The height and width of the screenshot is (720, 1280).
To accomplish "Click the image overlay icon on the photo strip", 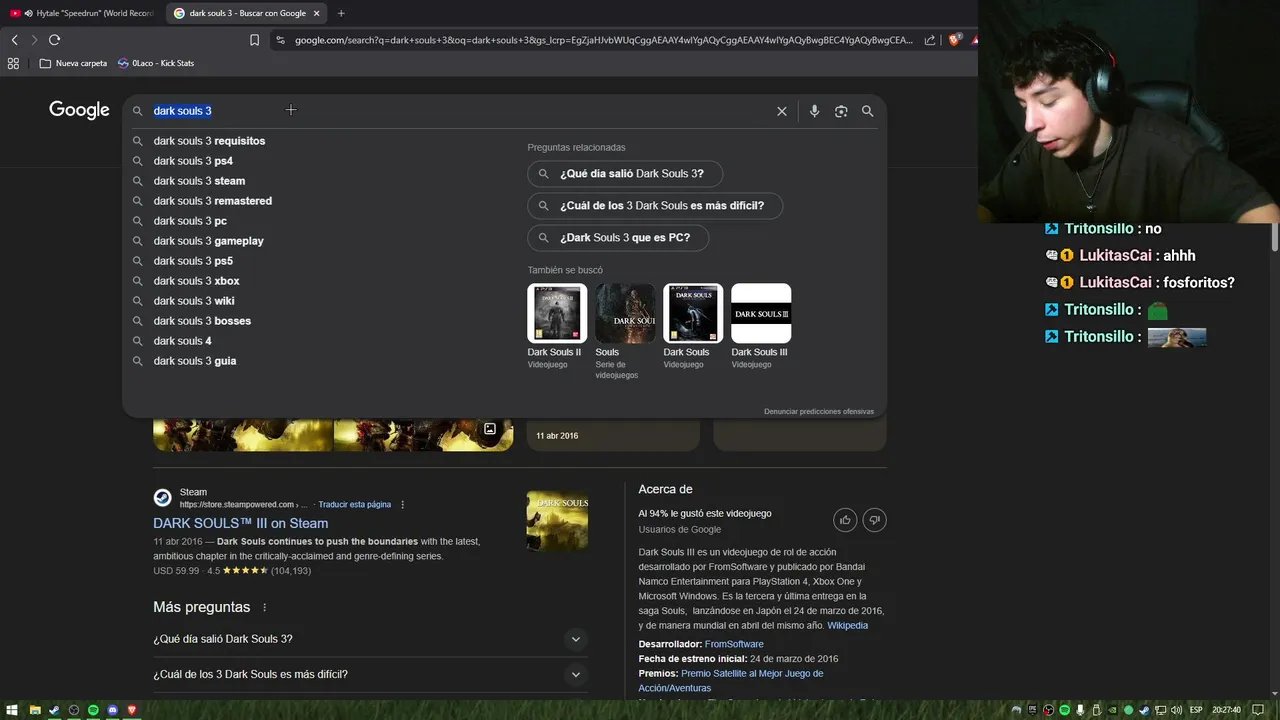I will click(490, 429).
